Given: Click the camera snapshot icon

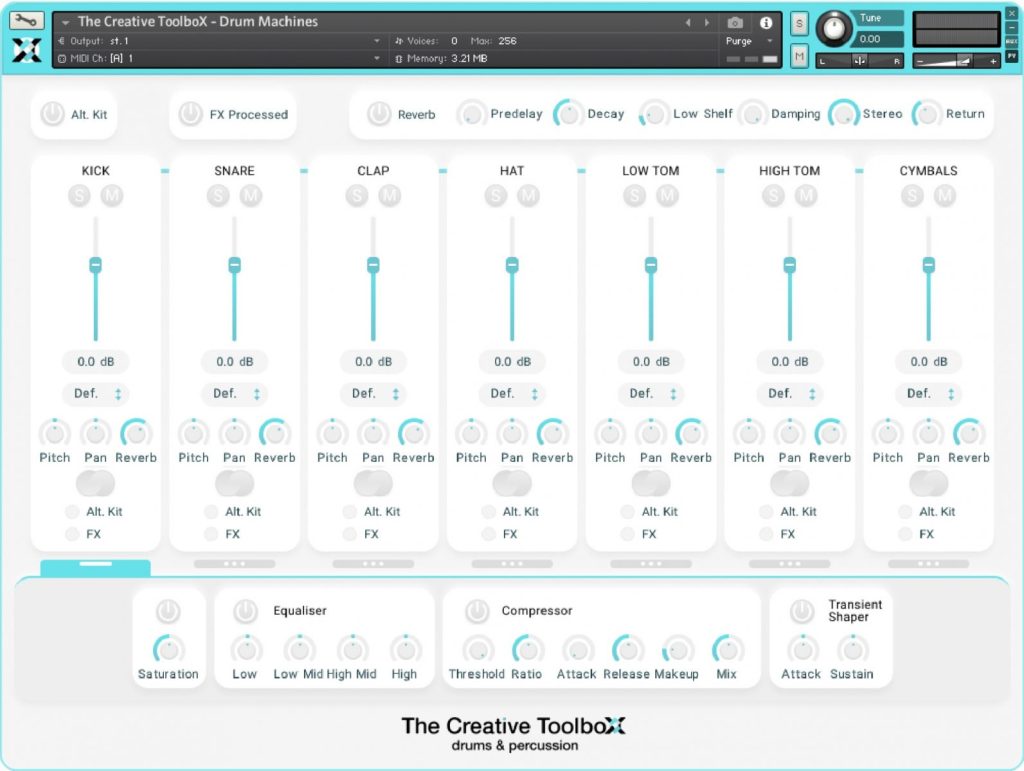Looking at the screenshot, I should point(735,23).
